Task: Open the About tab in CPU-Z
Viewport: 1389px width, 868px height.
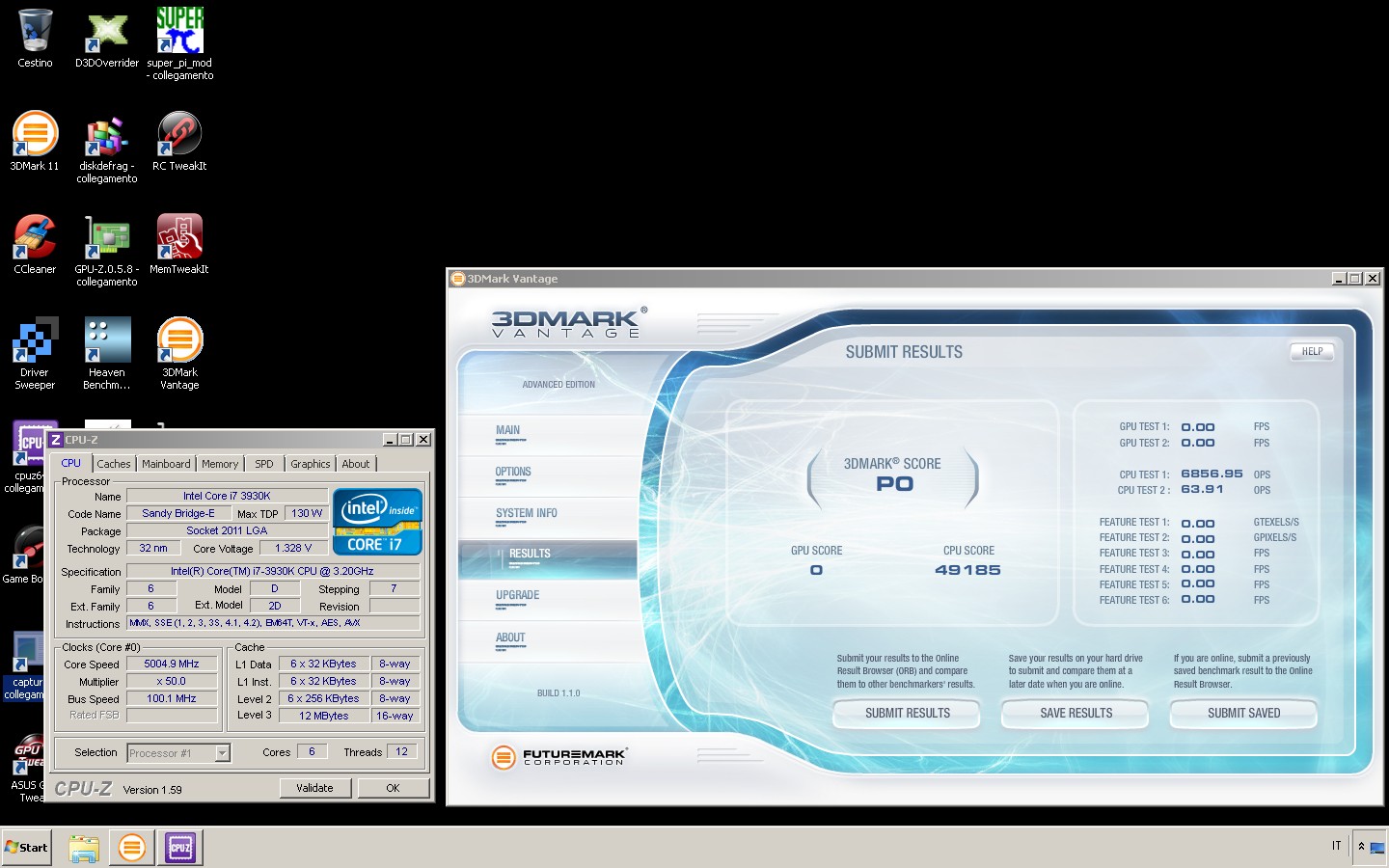Action: click(x=356, y=464)
